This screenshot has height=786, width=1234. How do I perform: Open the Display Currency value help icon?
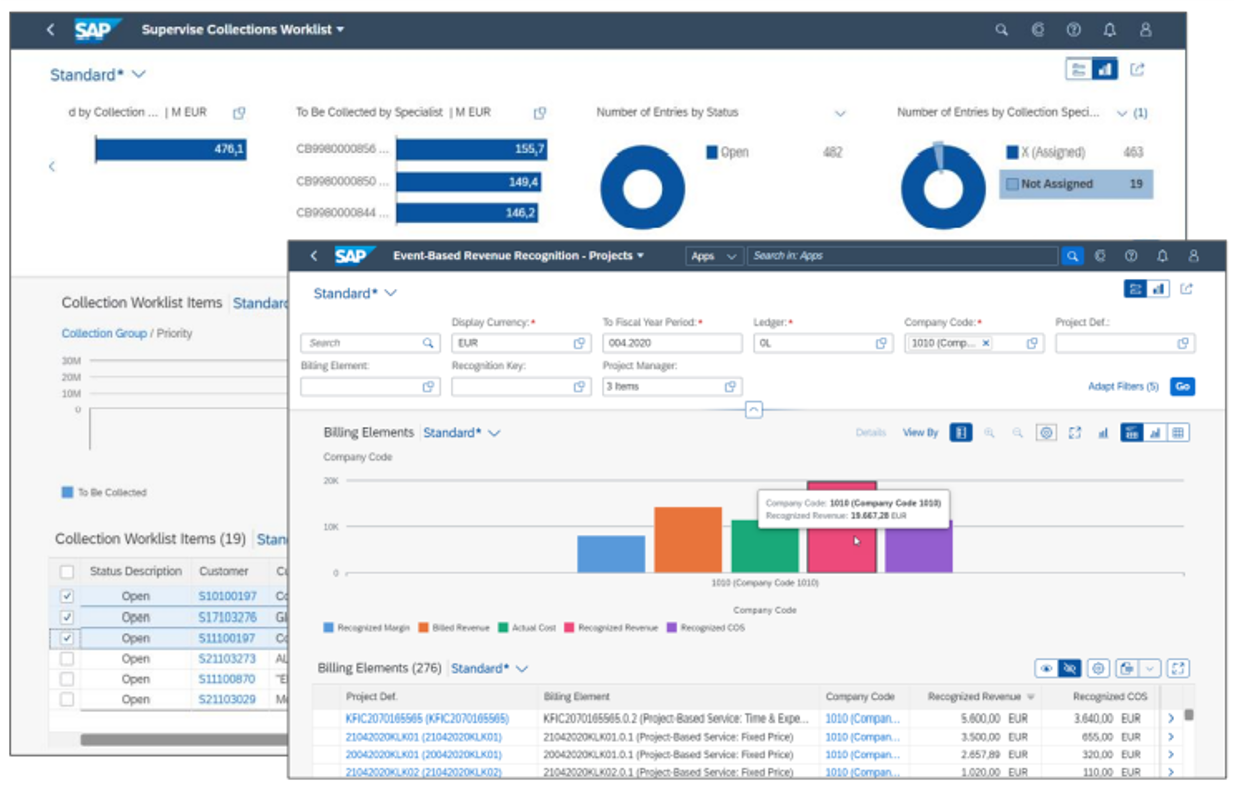point(579,343)
